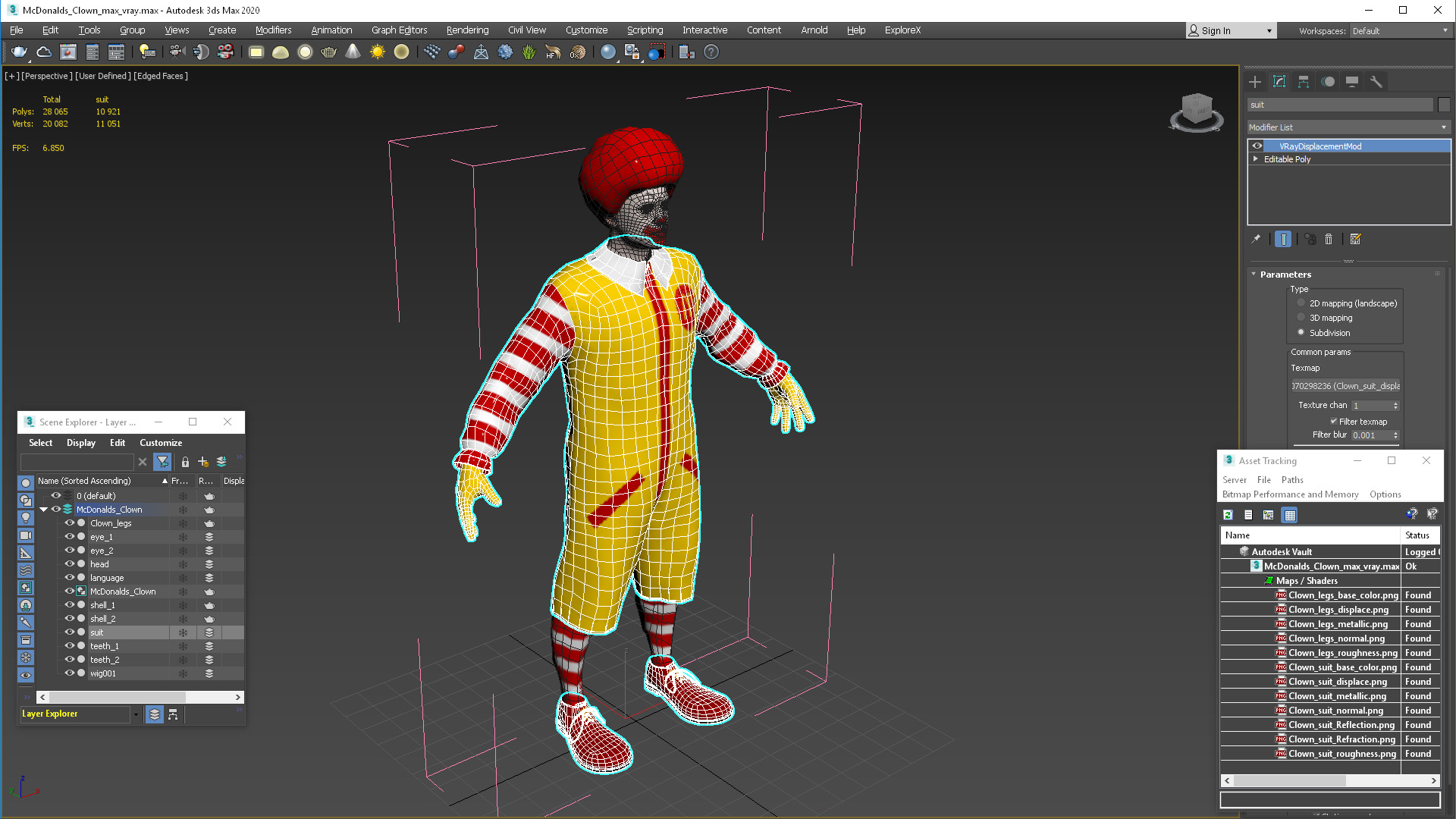Image resolution: width=1456 pixels, height=819 pixels.
Task: Click Create New Layer icon in Scene Explorer
Action: 203,462
